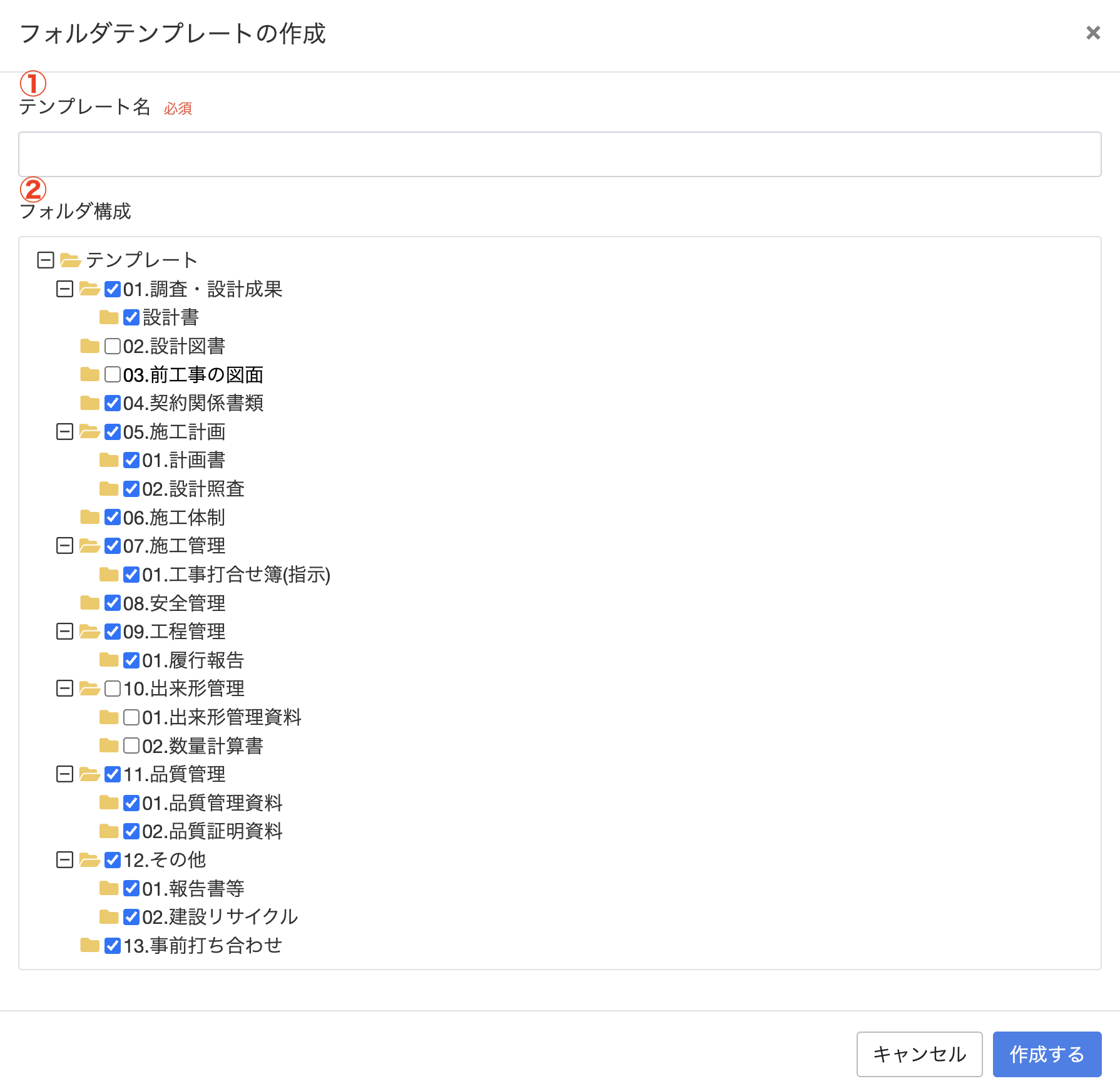Enable the 03.前工事の図面 checkbox
1120x1091 pixels.
(113, 374)
